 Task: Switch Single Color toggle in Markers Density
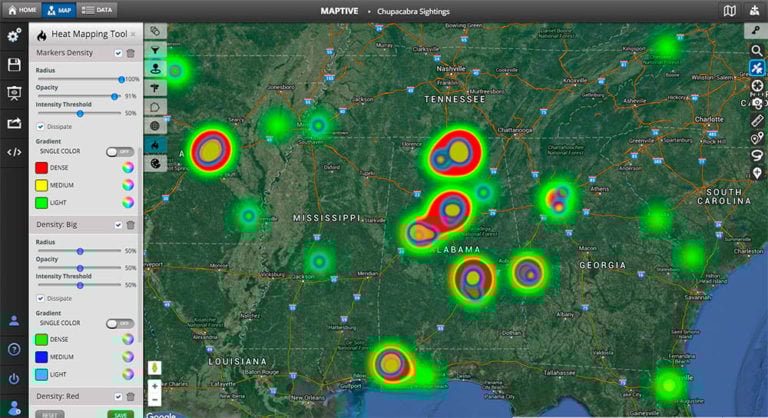click(119, 151)
